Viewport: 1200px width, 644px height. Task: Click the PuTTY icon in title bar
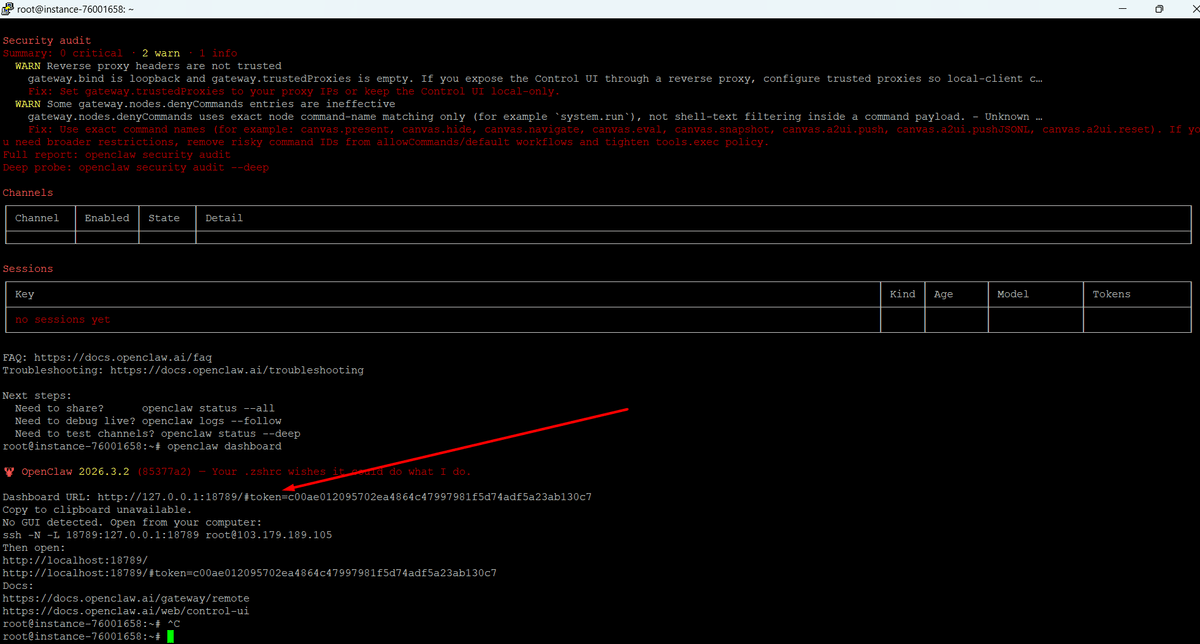click(x=8, y=8)
